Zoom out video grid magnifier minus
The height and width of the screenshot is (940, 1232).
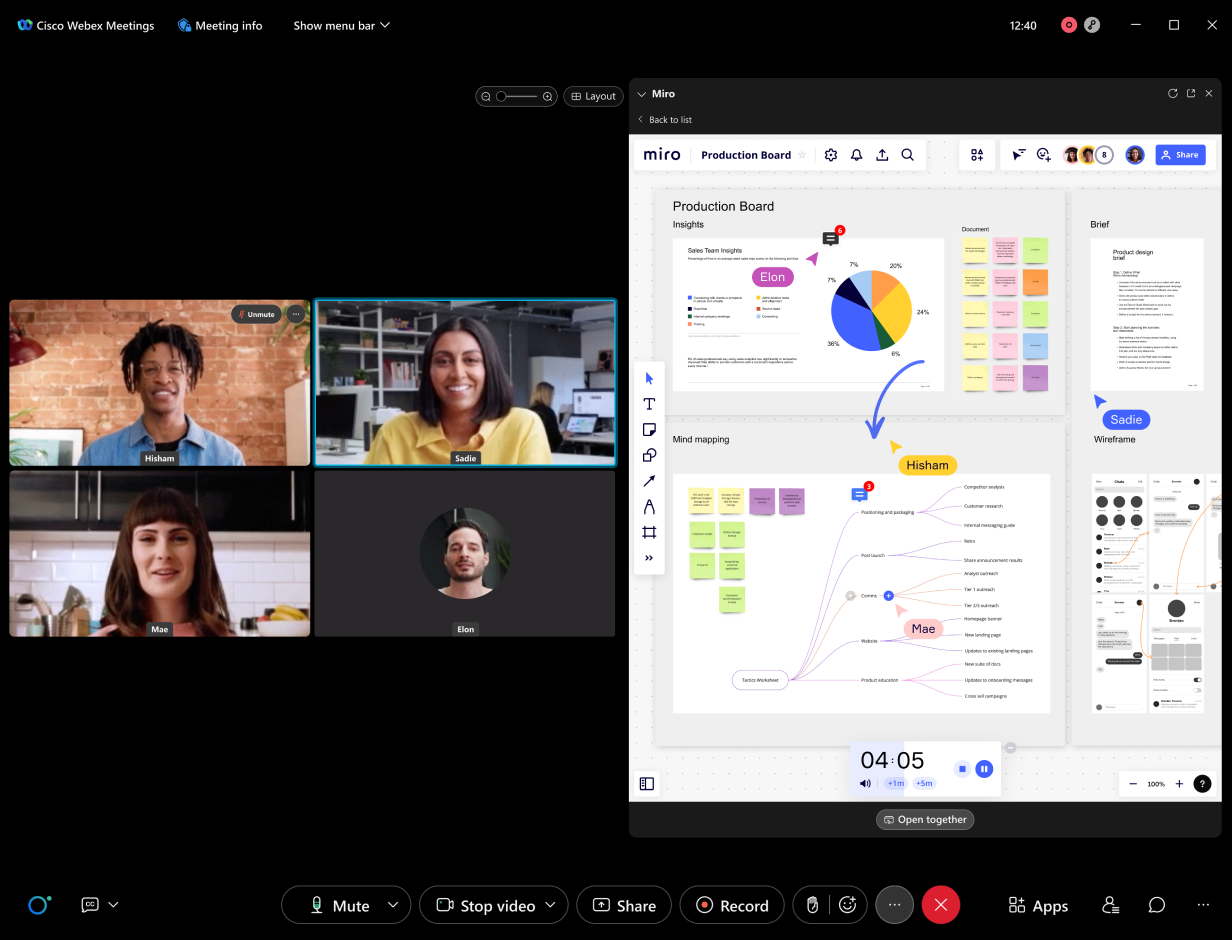[486, 96]
